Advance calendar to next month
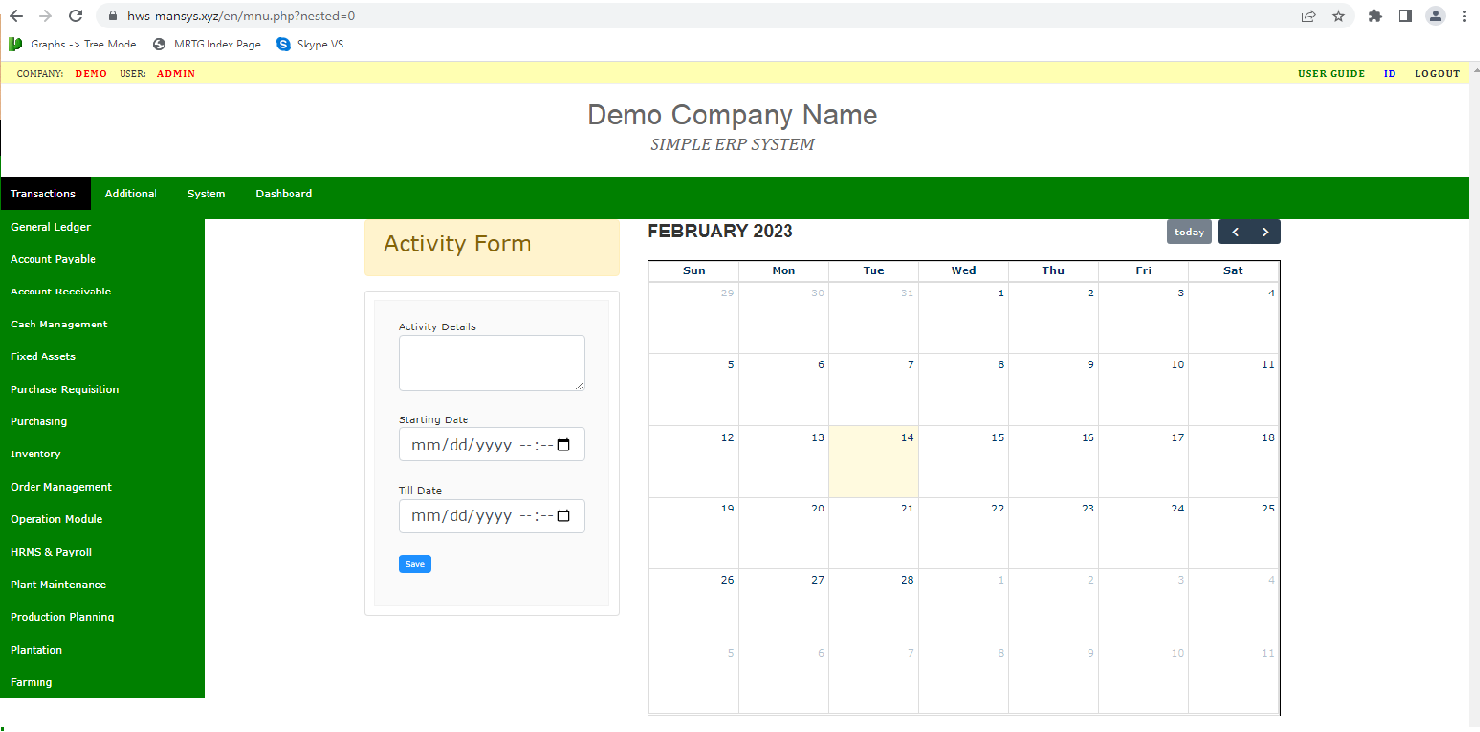The width and height of the screenshot is (1480, 732). [x=1265, y=232]
